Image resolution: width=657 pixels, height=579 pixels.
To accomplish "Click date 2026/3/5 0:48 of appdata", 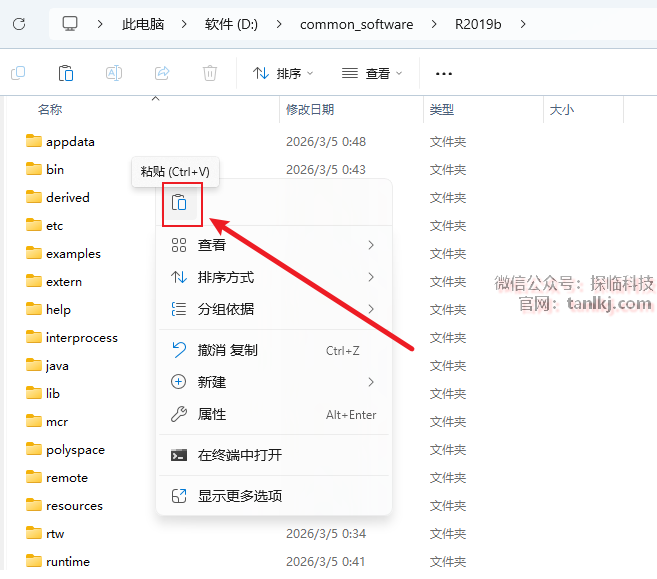I will (326, 142).
